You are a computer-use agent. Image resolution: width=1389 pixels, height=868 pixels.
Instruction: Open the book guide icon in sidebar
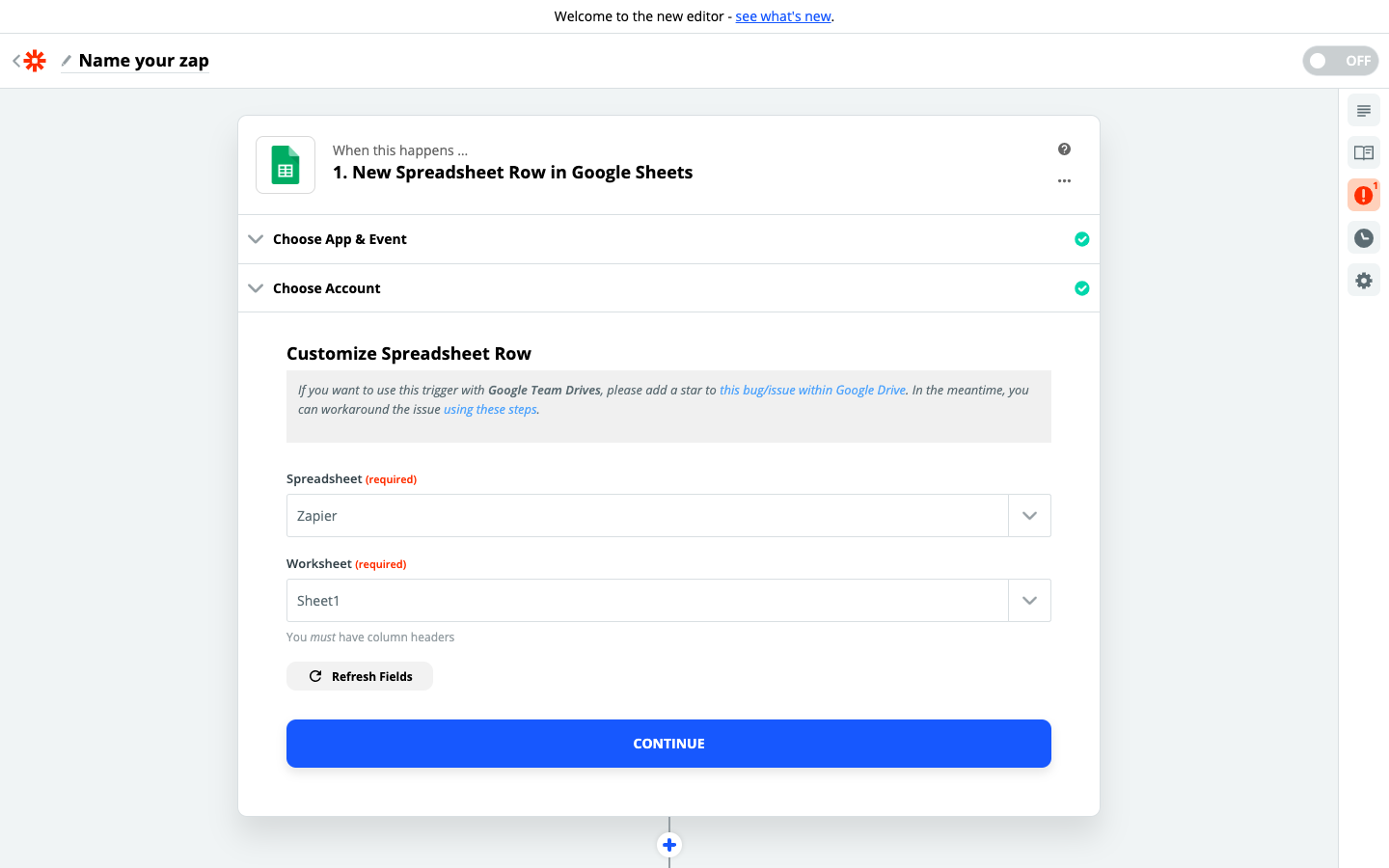(1363, 152)
